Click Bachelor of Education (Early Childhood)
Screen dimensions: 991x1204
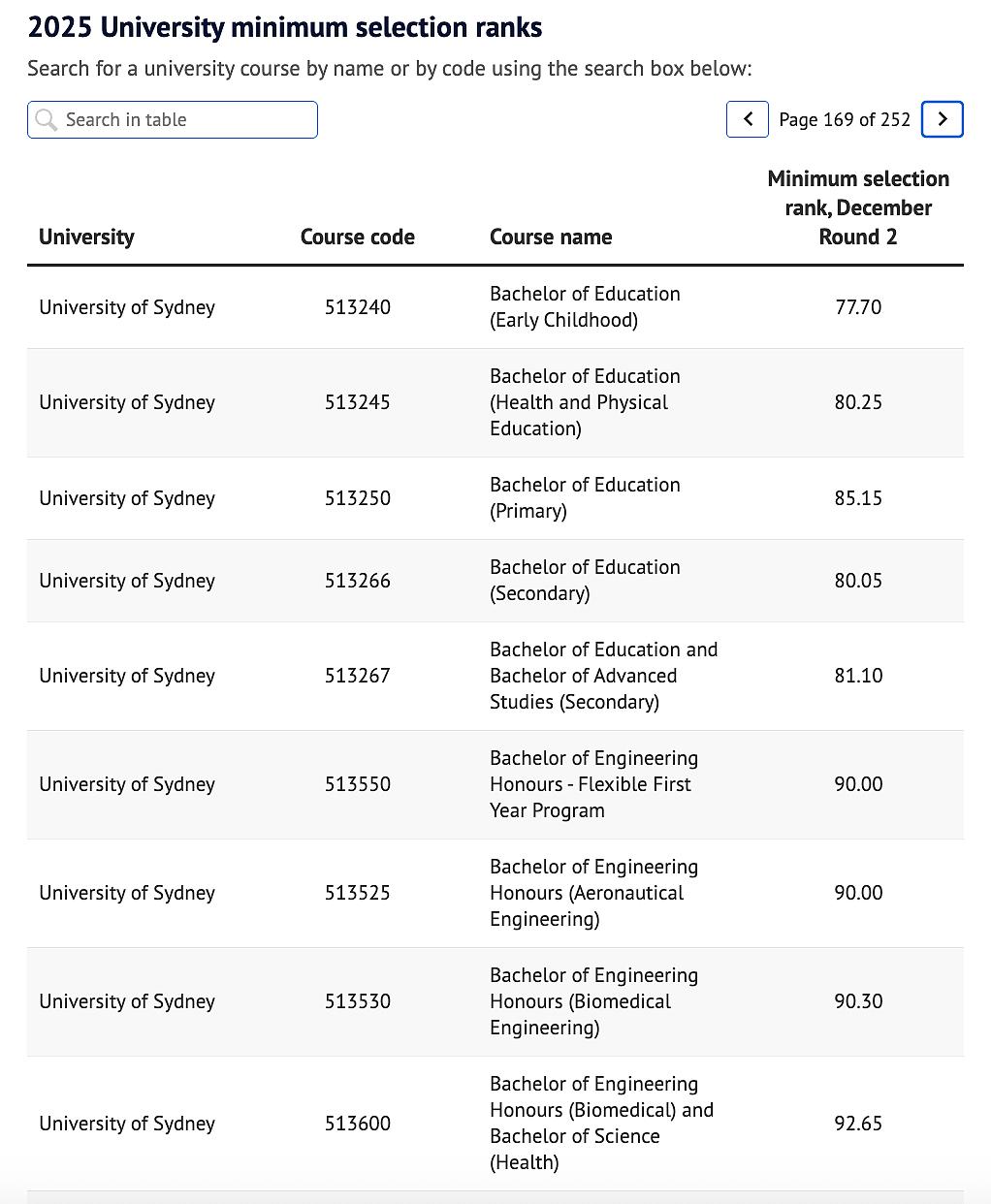click(585, 306)
